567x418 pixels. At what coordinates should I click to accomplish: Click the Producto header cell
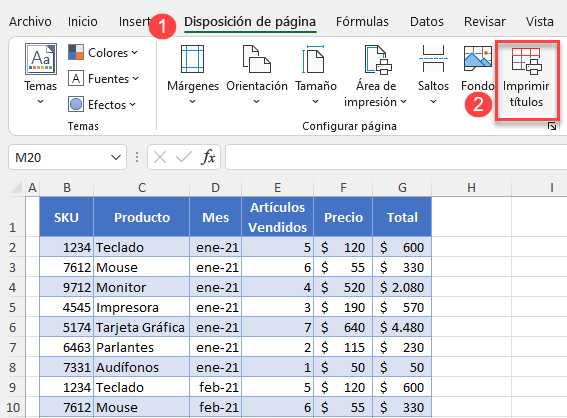coord(142,217)
